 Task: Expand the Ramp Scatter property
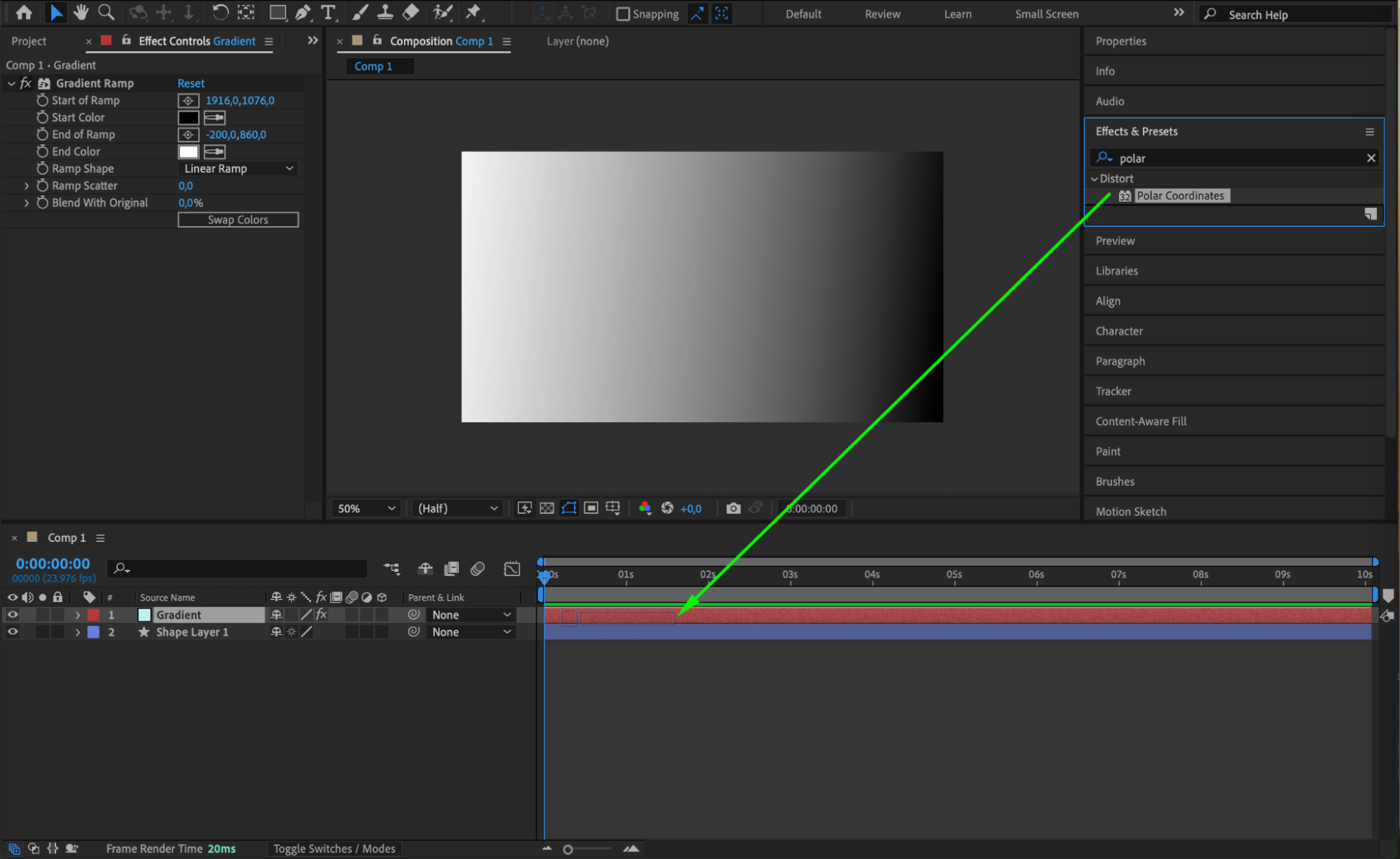(27, 186)
